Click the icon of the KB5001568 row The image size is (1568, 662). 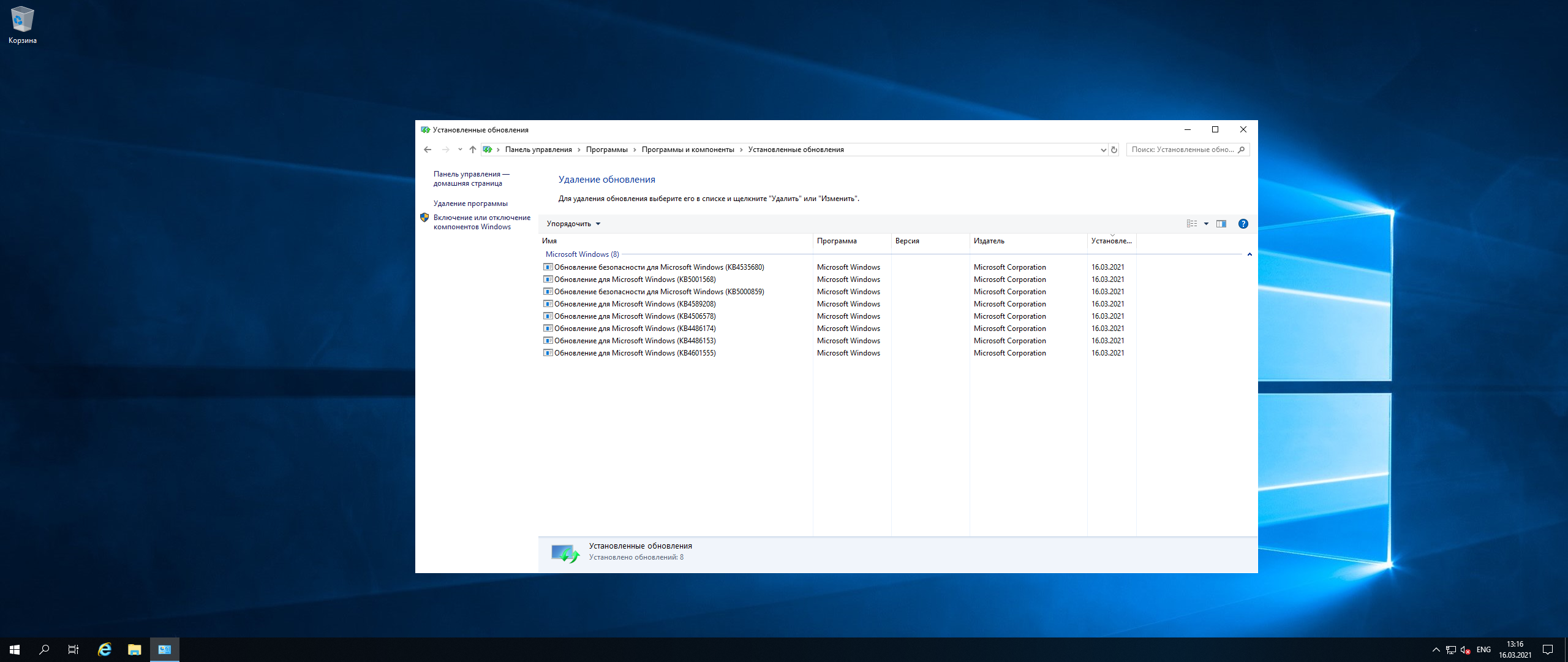[x=548, y=280]
